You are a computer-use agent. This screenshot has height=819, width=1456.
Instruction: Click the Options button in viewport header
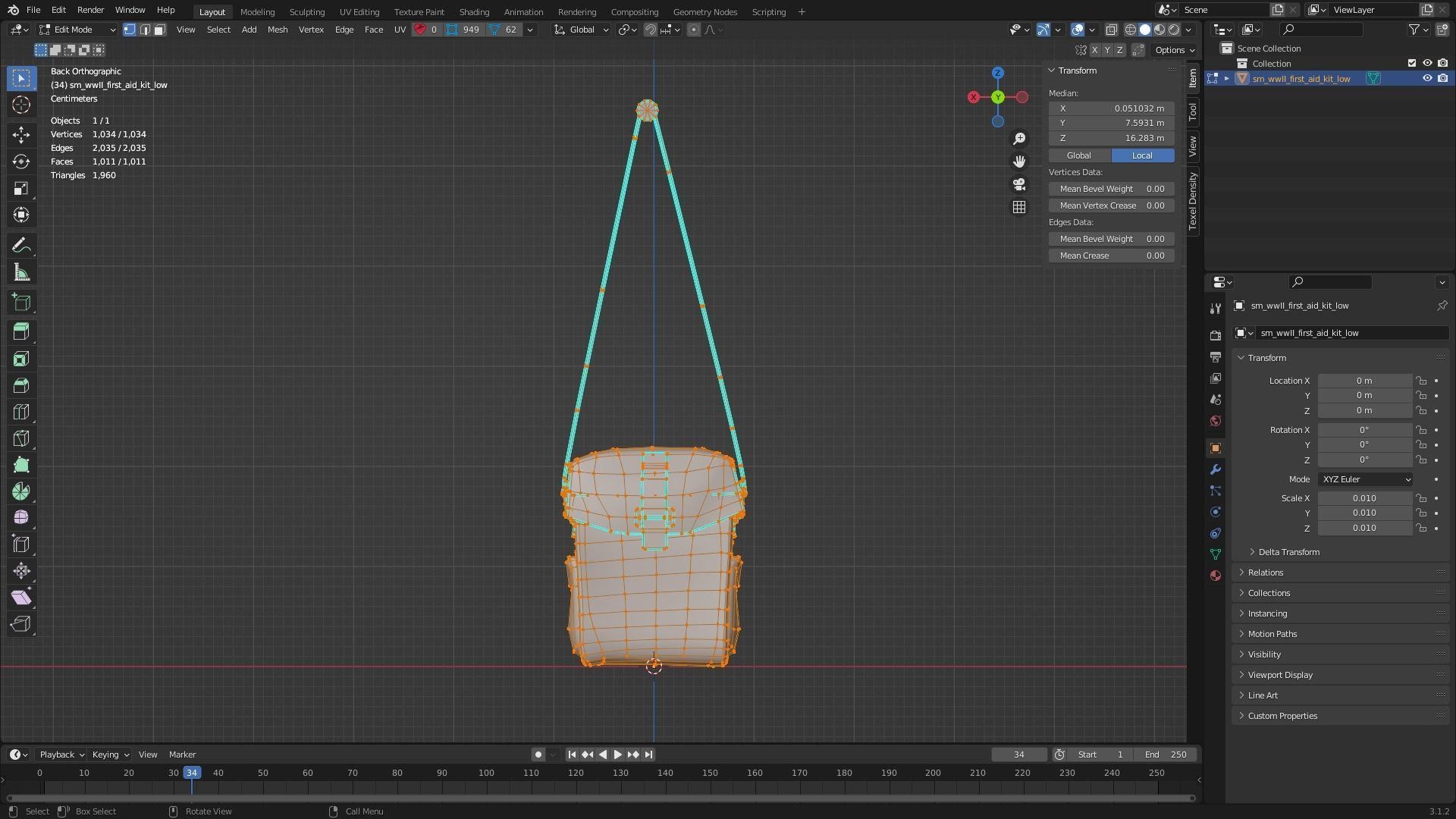click(1174, 50)
